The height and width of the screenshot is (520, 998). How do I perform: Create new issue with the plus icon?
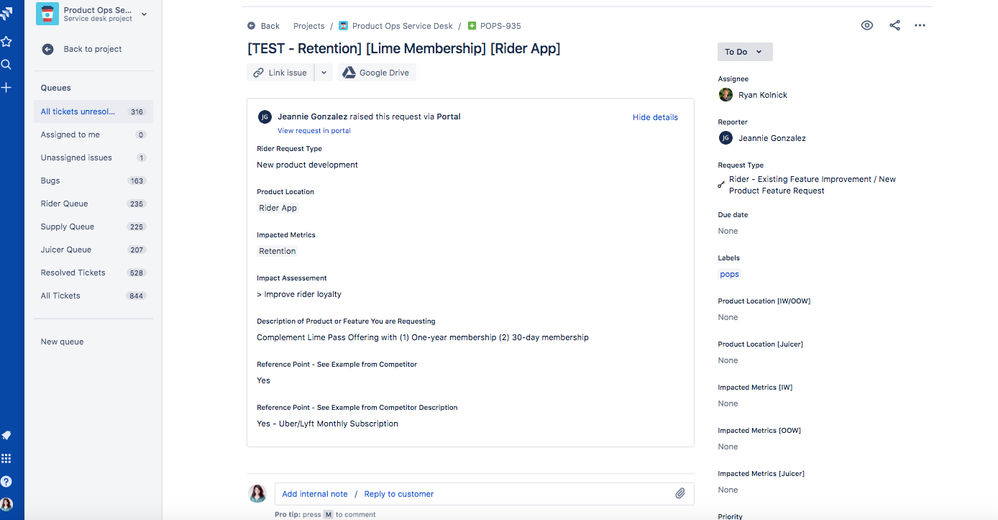pos(6,87)
